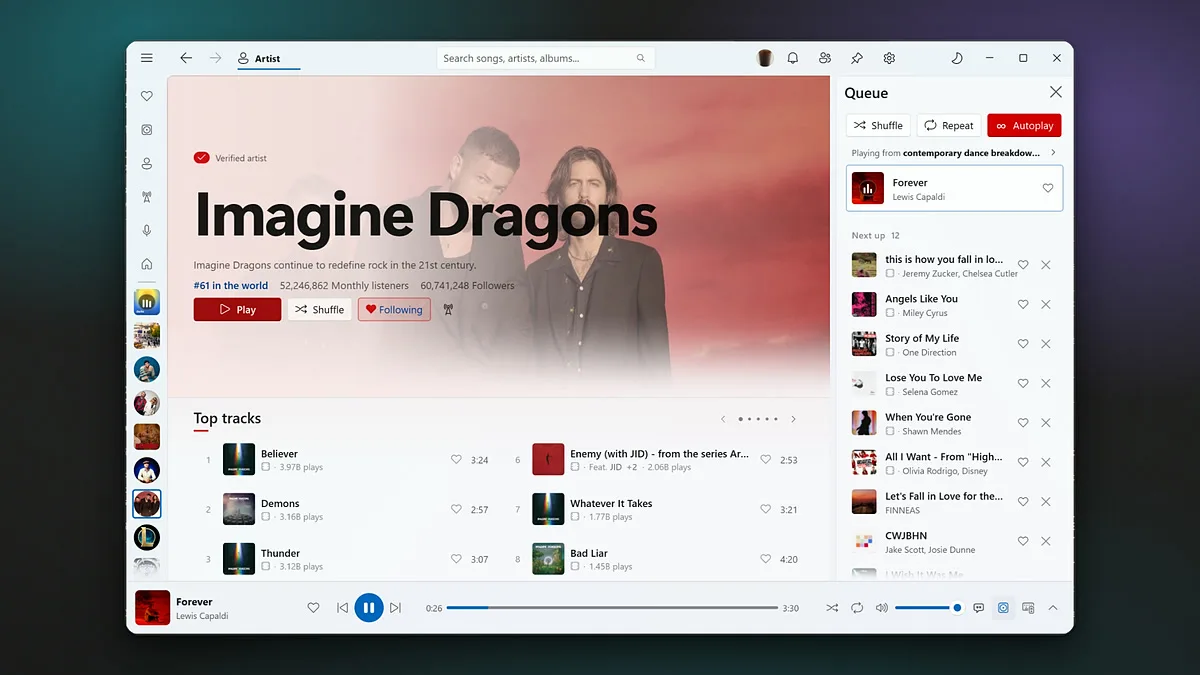1200x675 pixels.
Task: Go to Home via house icon
Action: click(x=147, y=264)
